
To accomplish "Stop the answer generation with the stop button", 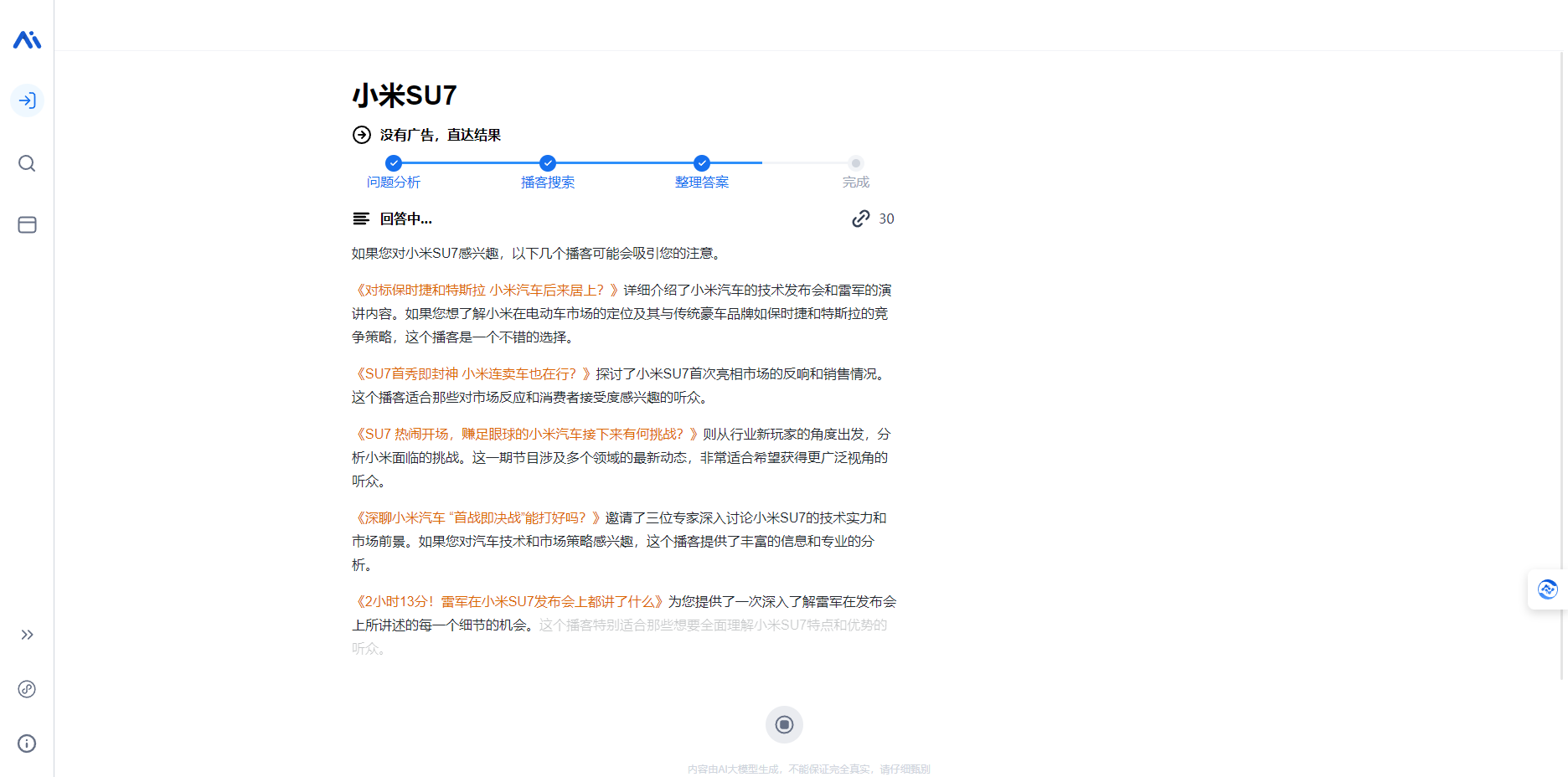I will click(x=784, y=724).
